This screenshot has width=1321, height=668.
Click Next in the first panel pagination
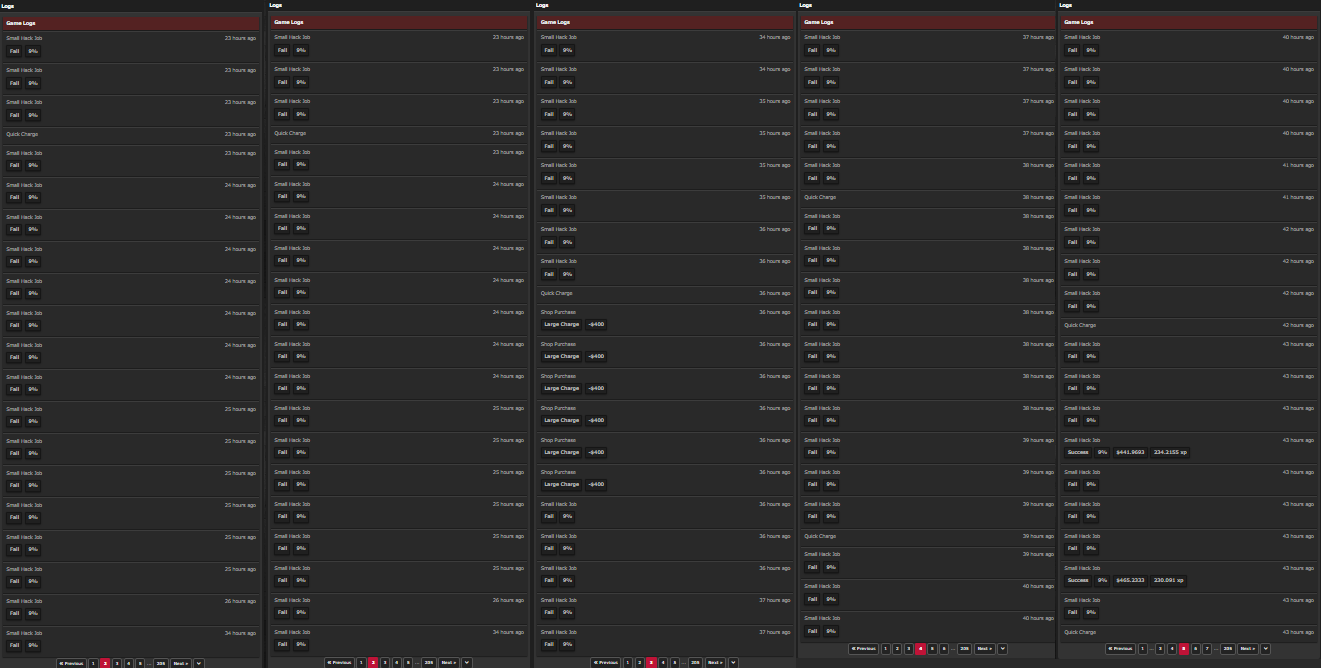[181, 663]
